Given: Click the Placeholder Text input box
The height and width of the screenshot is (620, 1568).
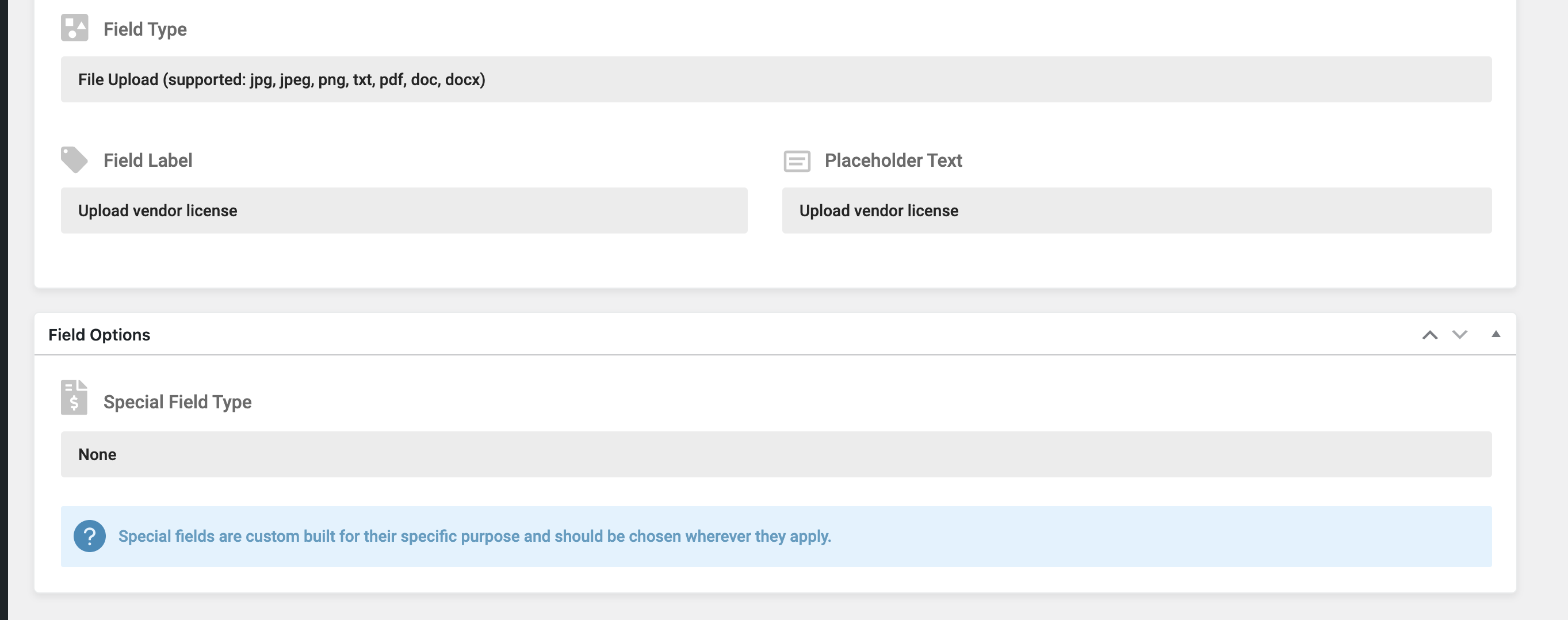Looking at the screenshot, I should pos(1136,211).
